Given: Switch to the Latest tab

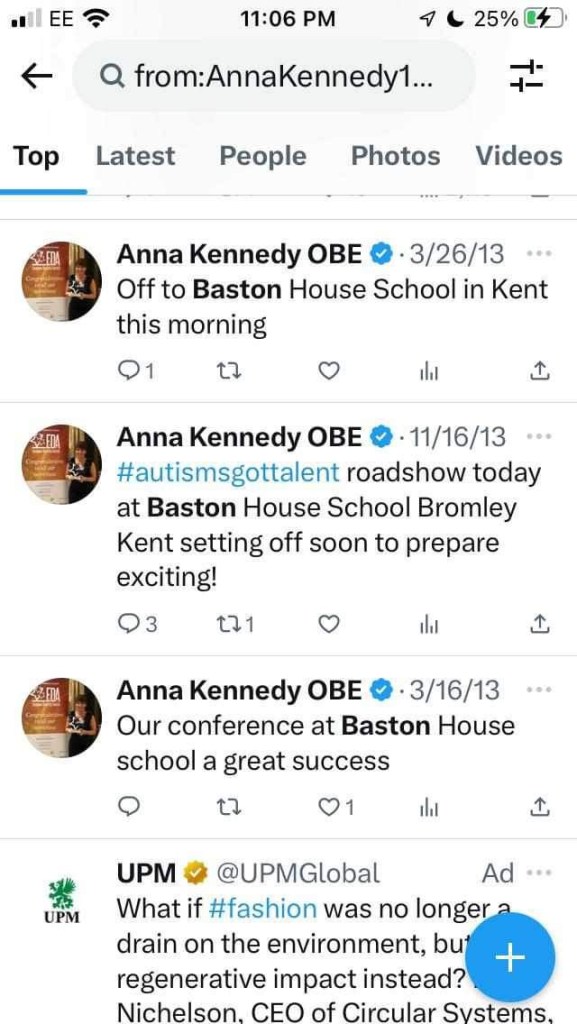Looking at the screenshot, I should (135, 156).
